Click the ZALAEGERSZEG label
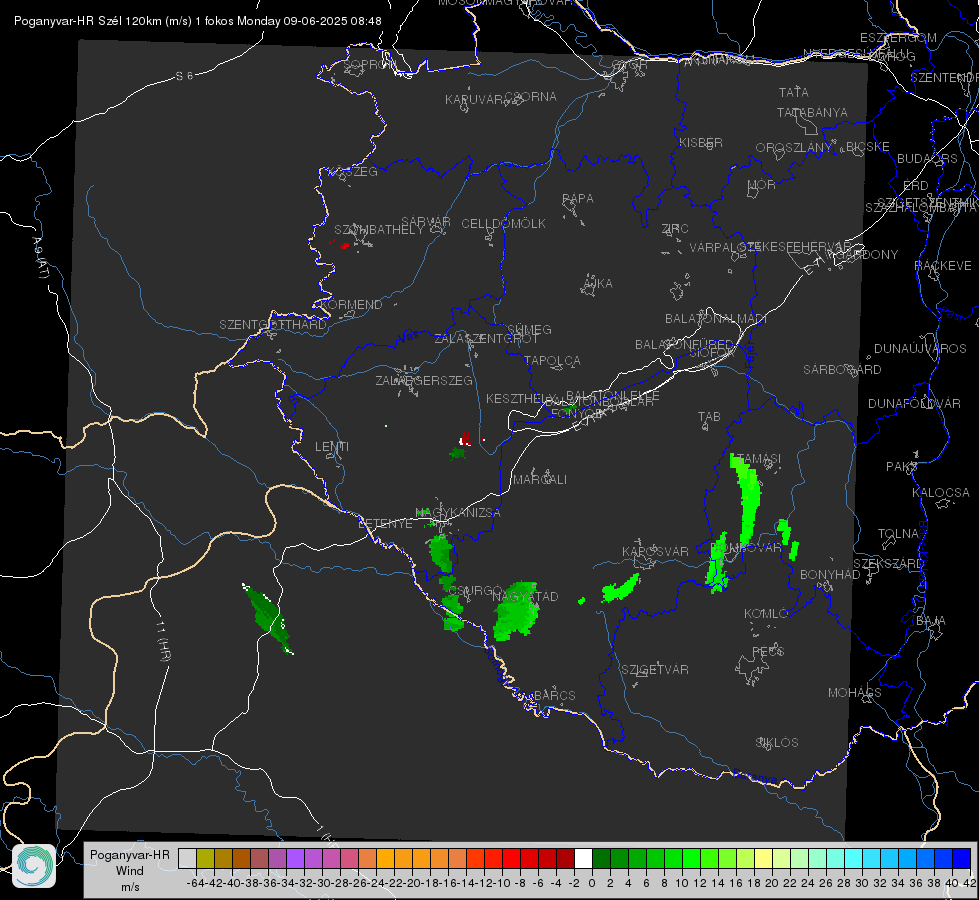Viewport: 979px width, 900px height. [x=424, y=380]
